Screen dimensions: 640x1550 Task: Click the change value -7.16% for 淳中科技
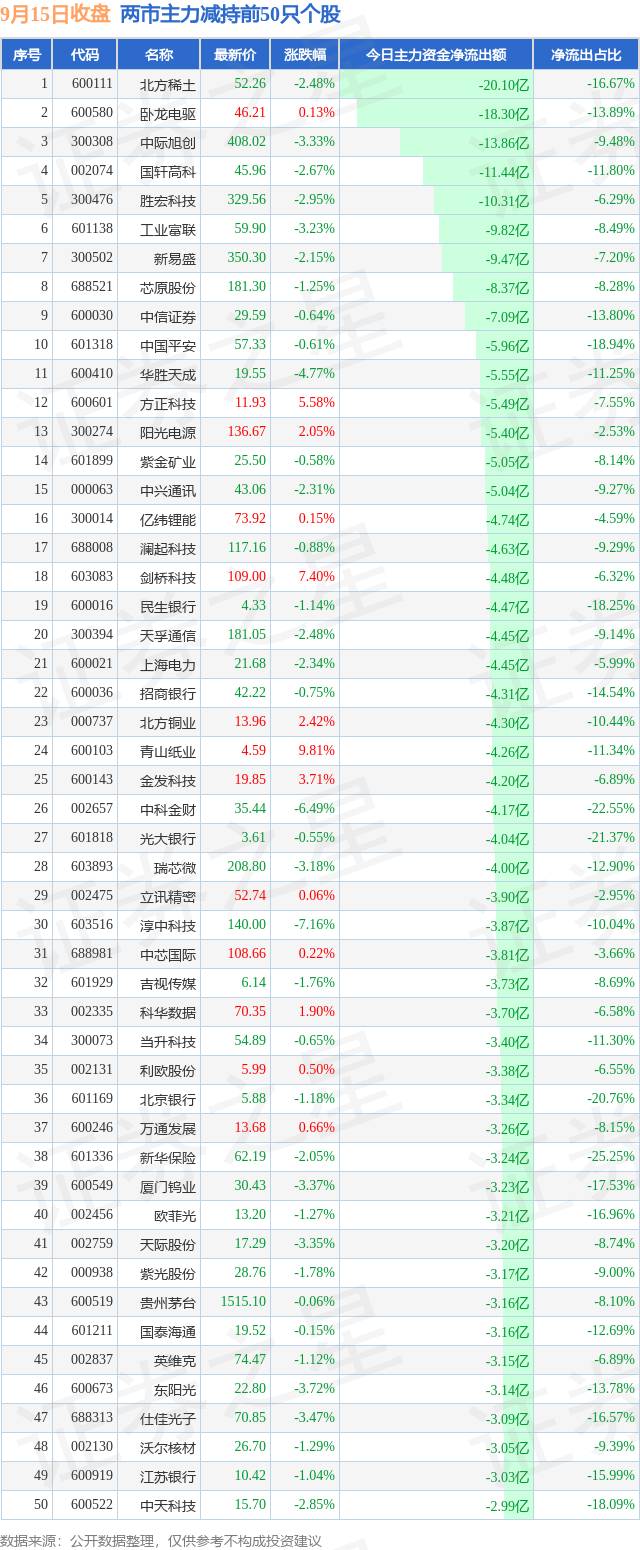(x=314, y=925)
